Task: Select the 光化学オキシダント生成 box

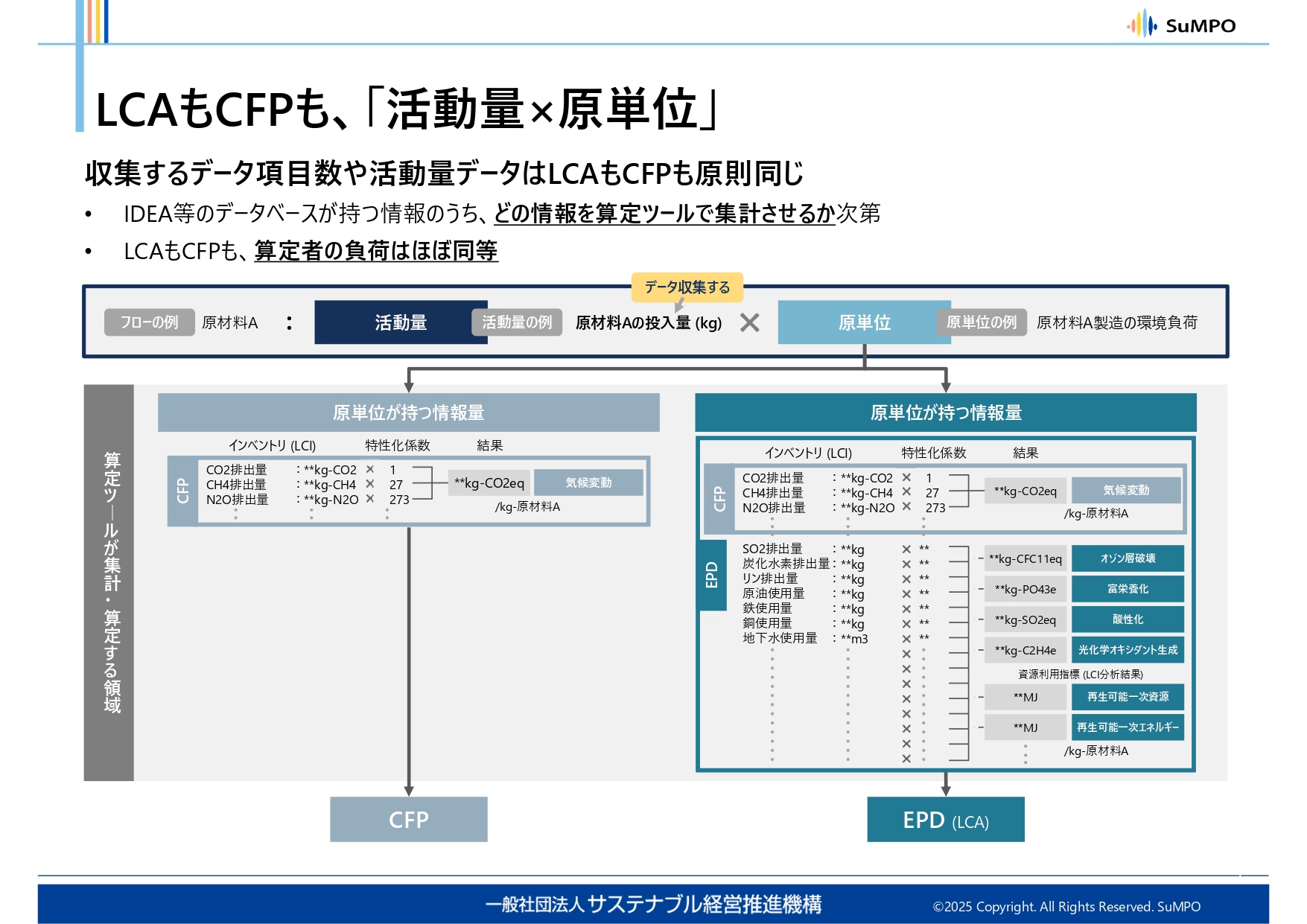Action: (1128, 650)
